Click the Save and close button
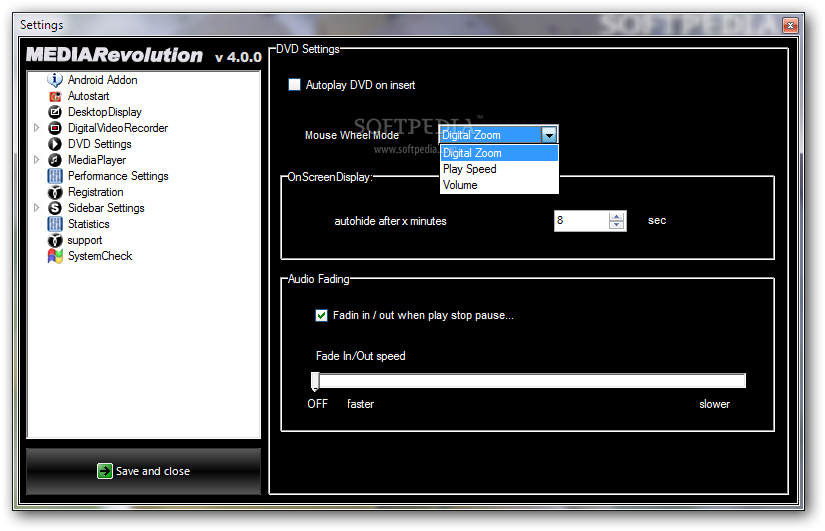 point(144,472)
